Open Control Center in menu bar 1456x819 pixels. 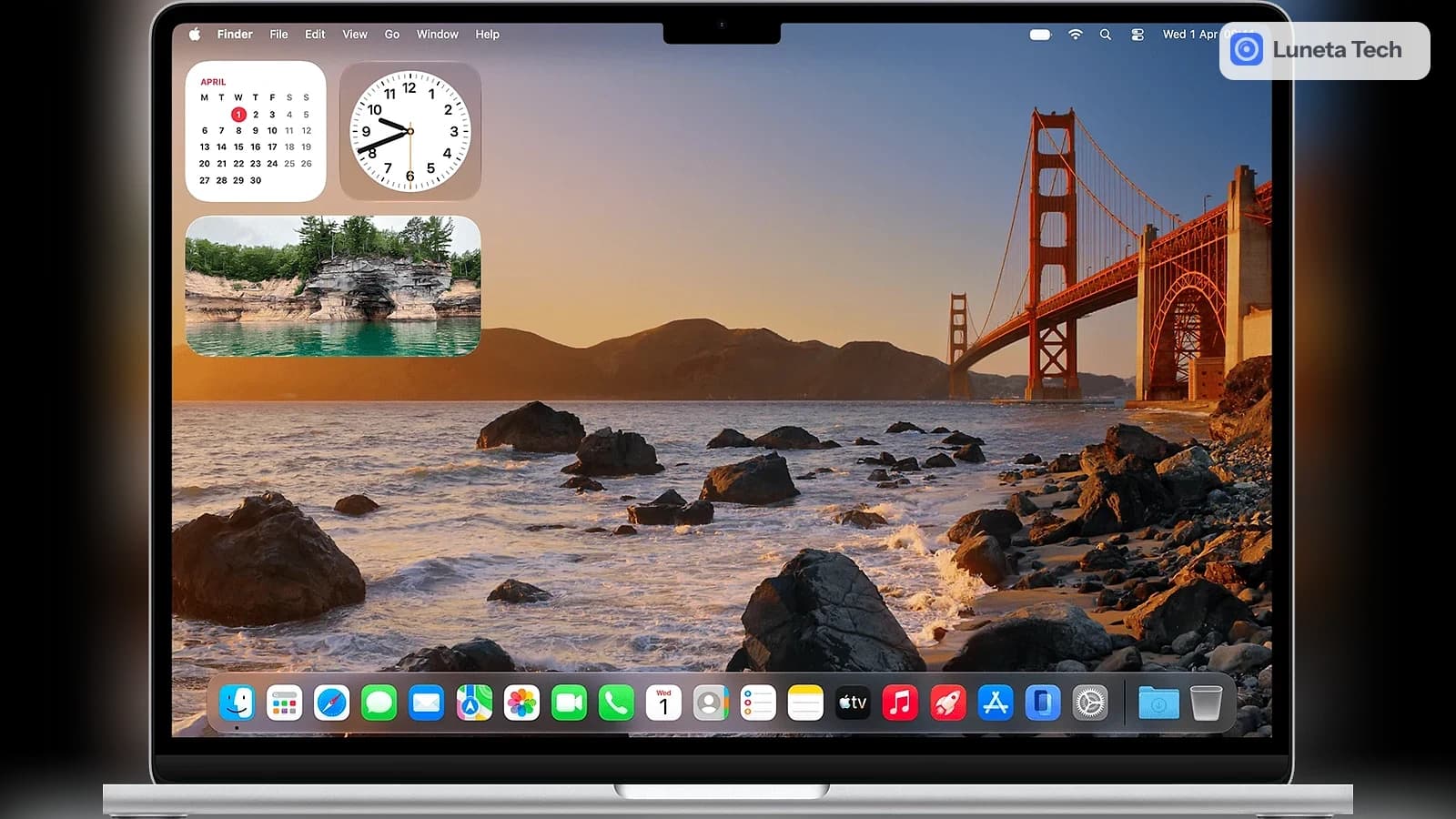point(1137,35)
